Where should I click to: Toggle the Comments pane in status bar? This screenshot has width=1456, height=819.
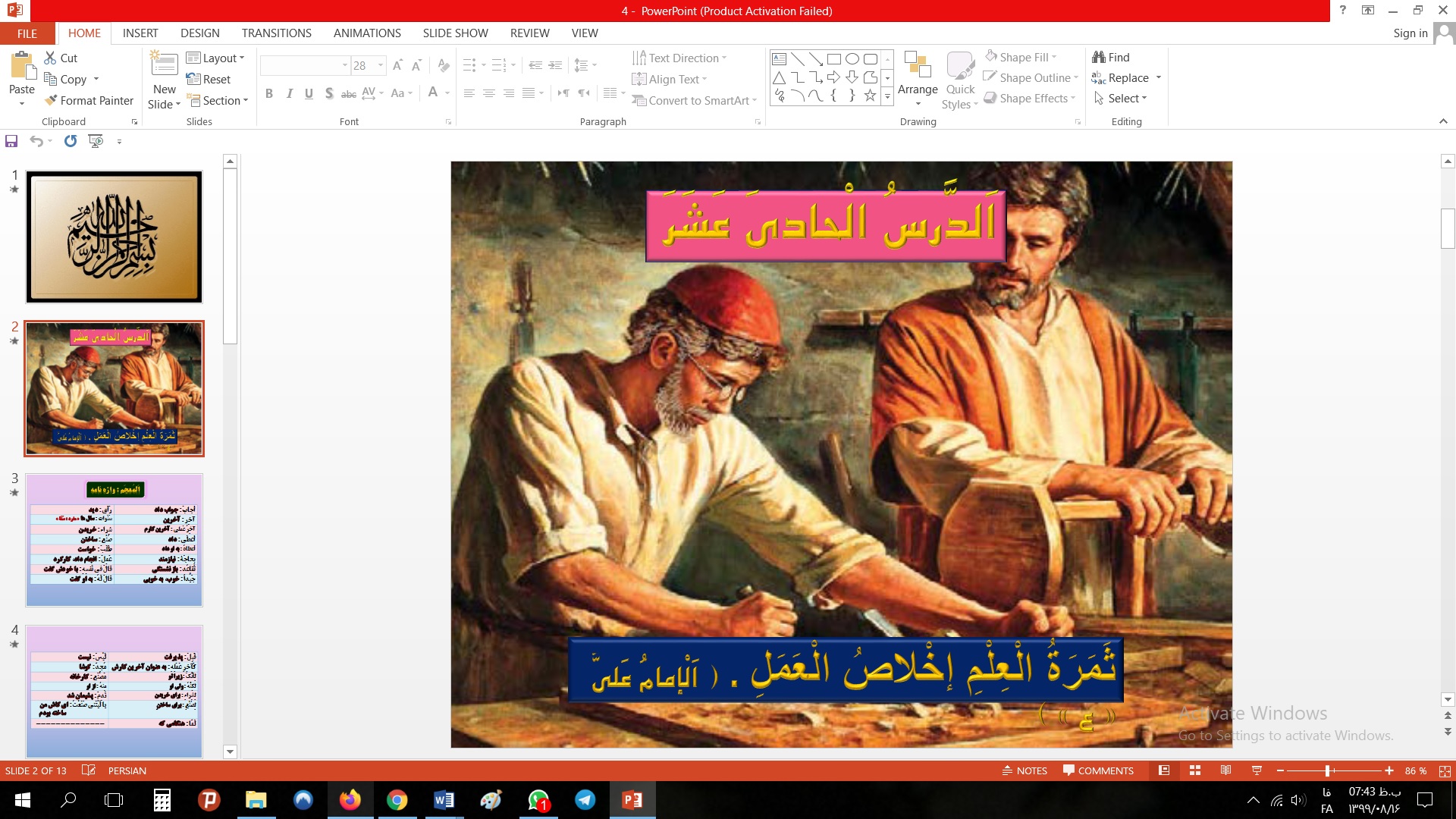point(1098,770)
